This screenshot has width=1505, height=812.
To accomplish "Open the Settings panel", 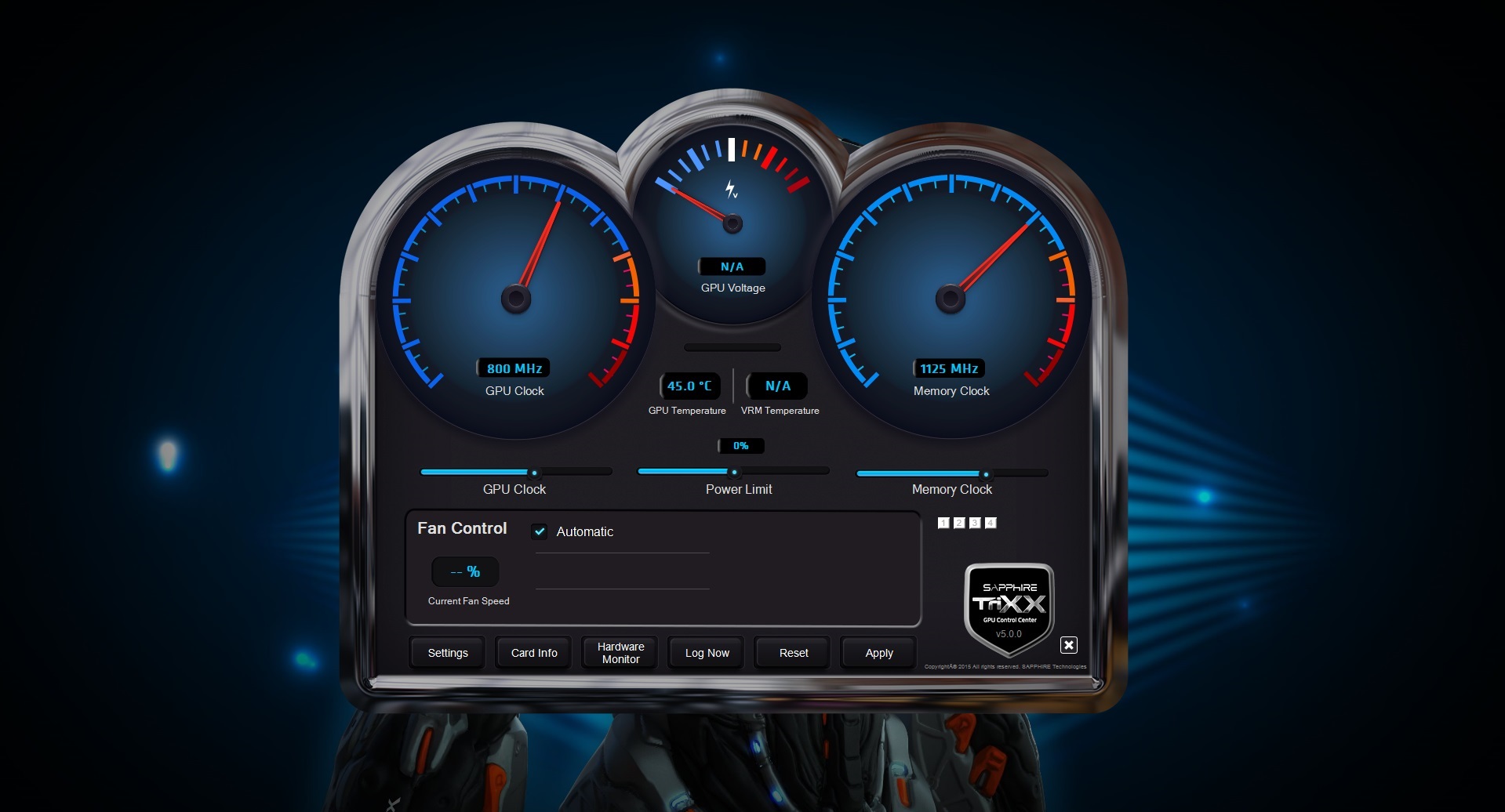I will 446,652.
